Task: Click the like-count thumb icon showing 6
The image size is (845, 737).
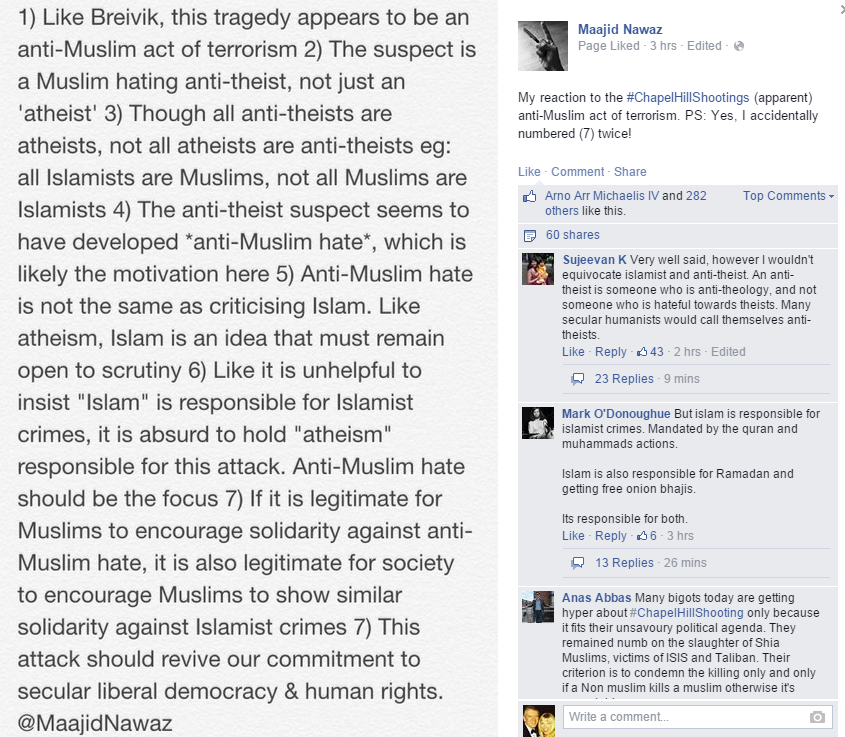Action: click(x=642, y=536)
